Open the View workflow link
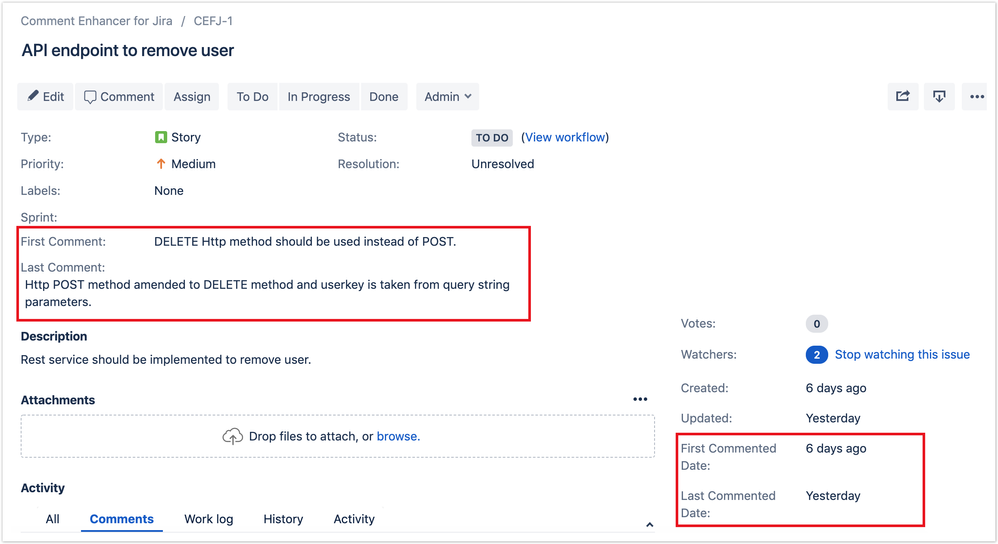This screenshot has width=998, height=544. (x=565, y=137)
